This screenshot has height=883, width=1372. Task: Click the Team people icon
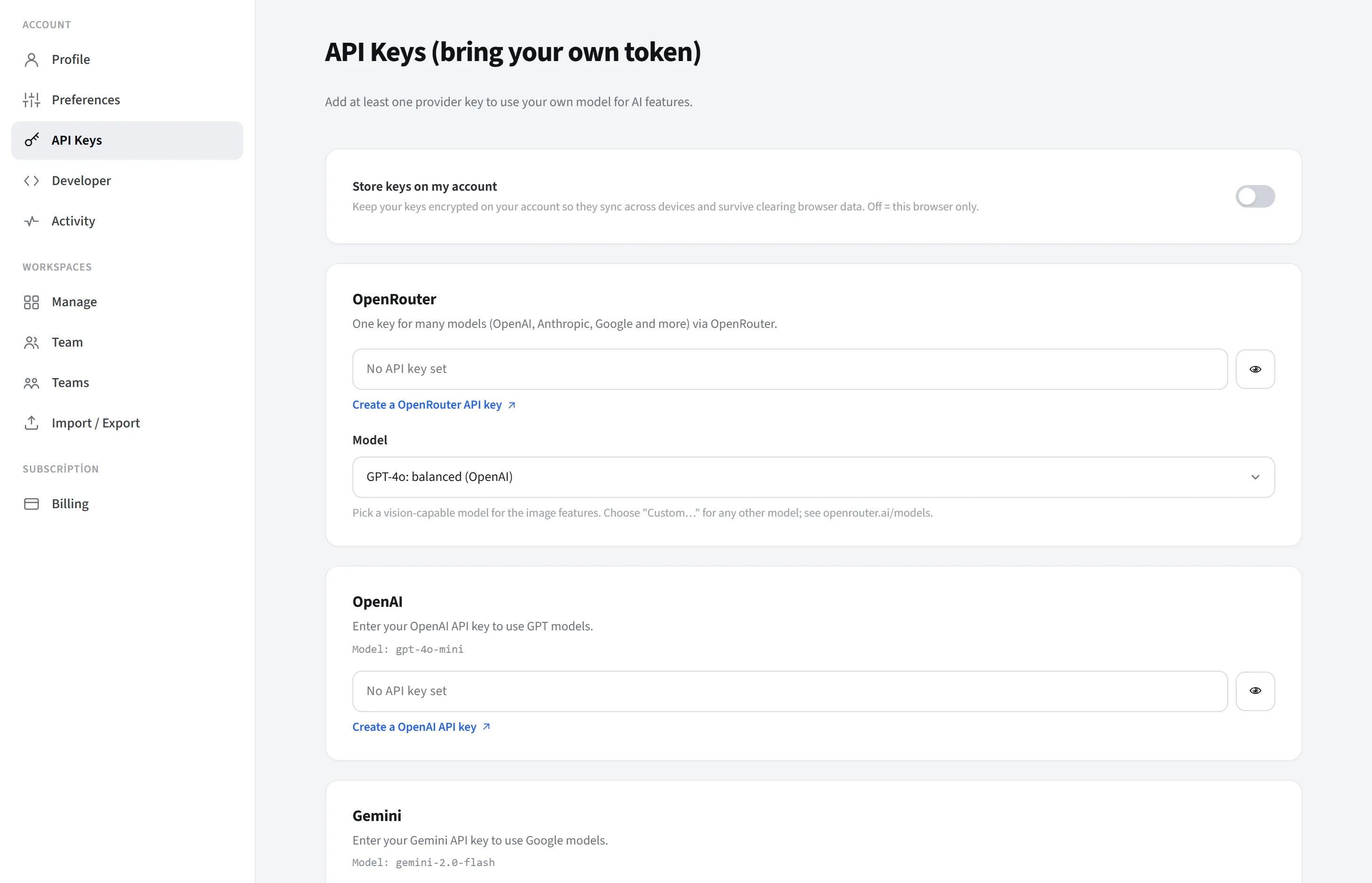click(31, 342)
